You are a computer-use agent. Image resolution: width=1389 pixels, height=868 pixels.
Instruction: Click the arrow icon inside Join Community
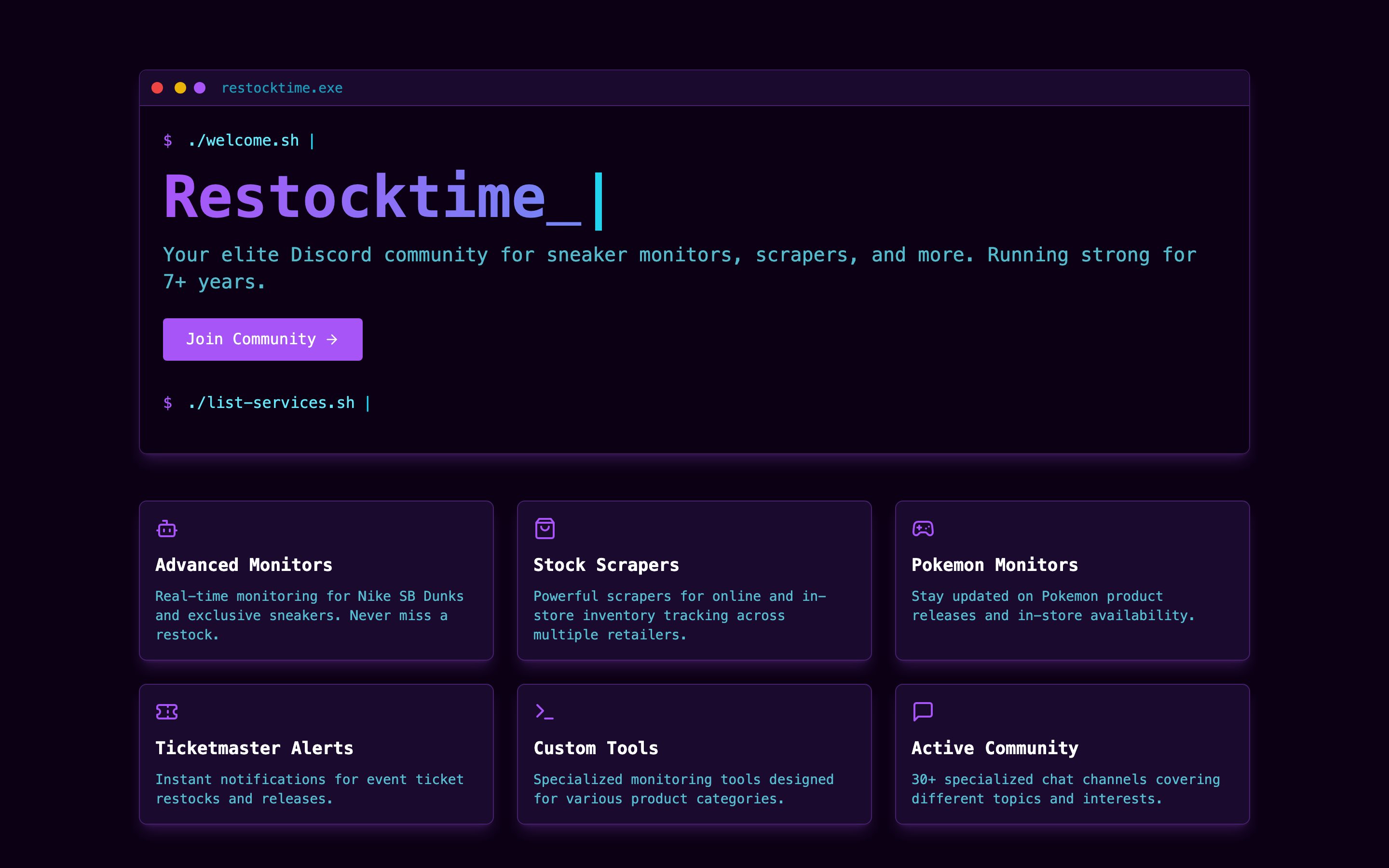[332, 340]
